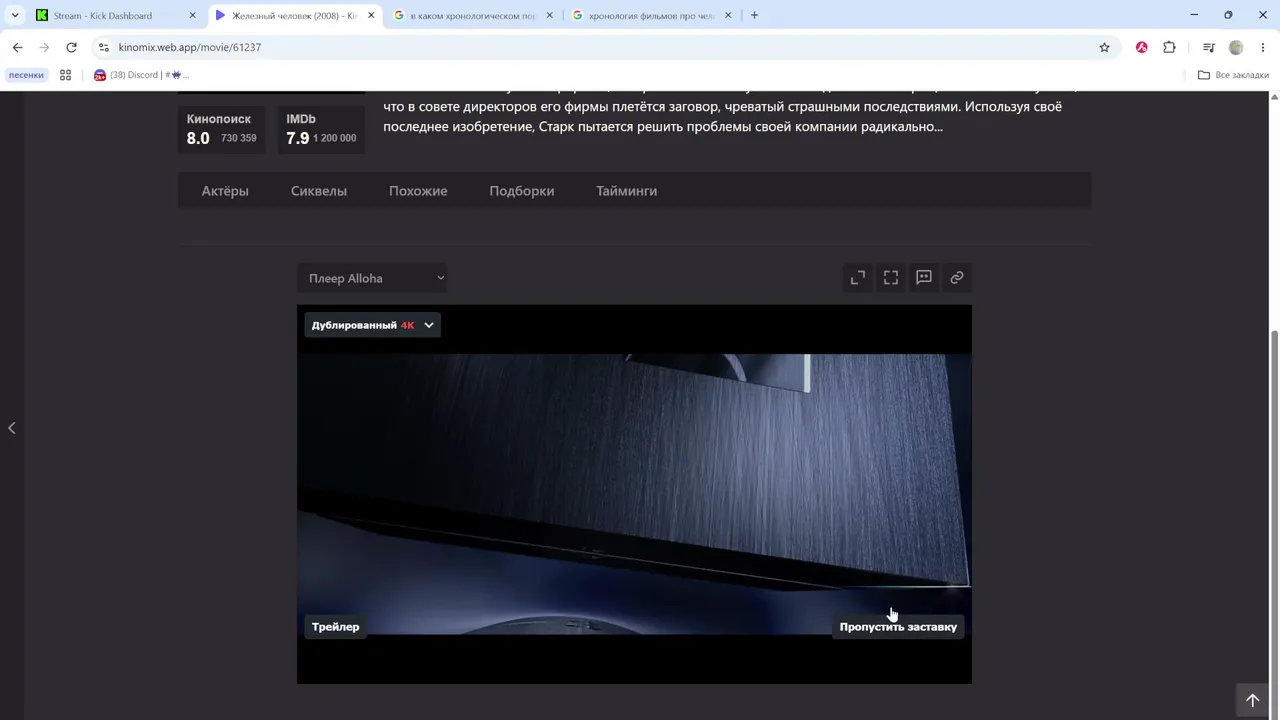The image size is (1280, 720).
Task: Copy the movie link via chain icon
Action: pyautogui.click(x=957, y=278)
